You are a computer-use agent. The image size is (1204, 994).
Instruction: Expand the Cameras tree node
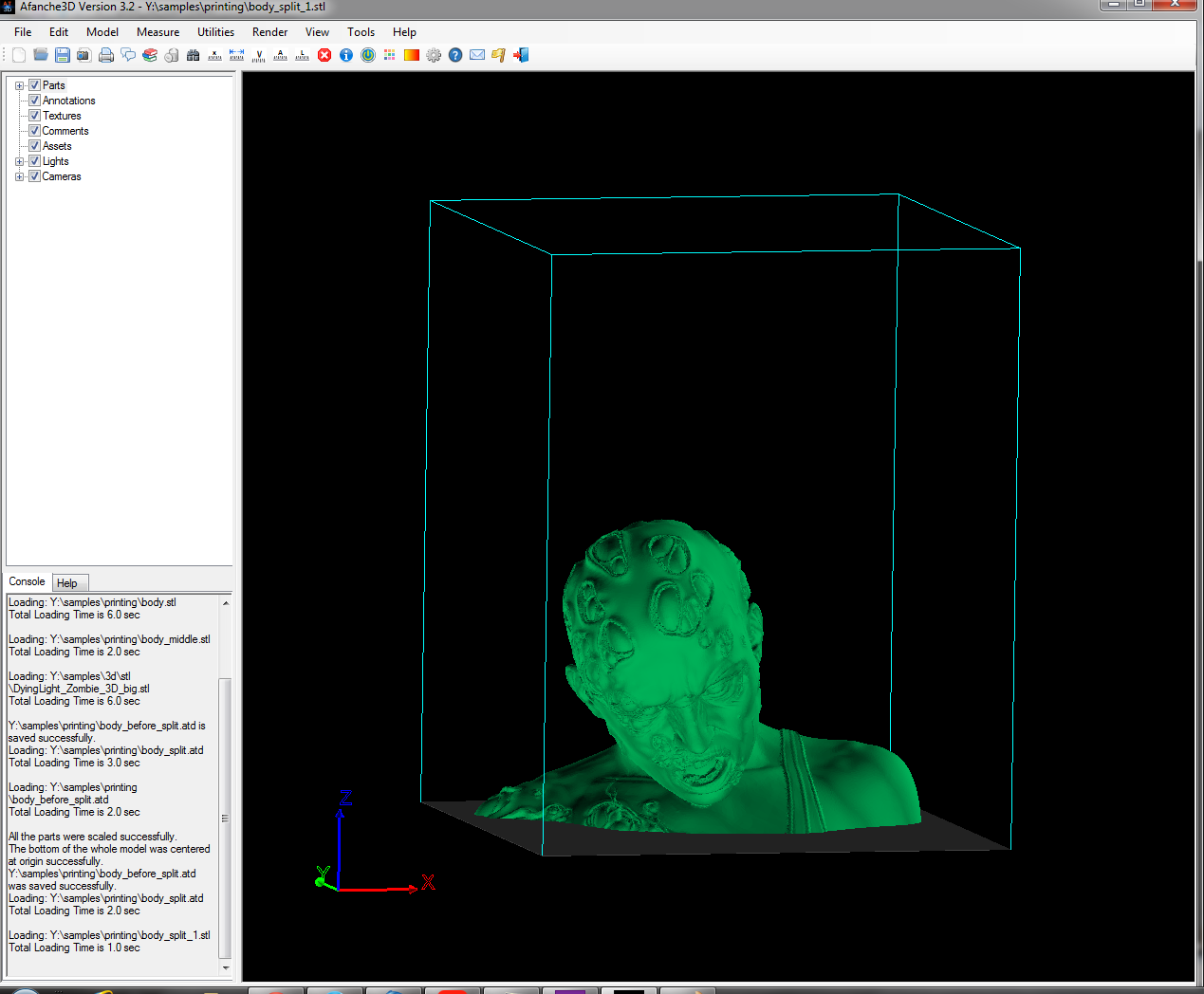click(x=19, y=176)
